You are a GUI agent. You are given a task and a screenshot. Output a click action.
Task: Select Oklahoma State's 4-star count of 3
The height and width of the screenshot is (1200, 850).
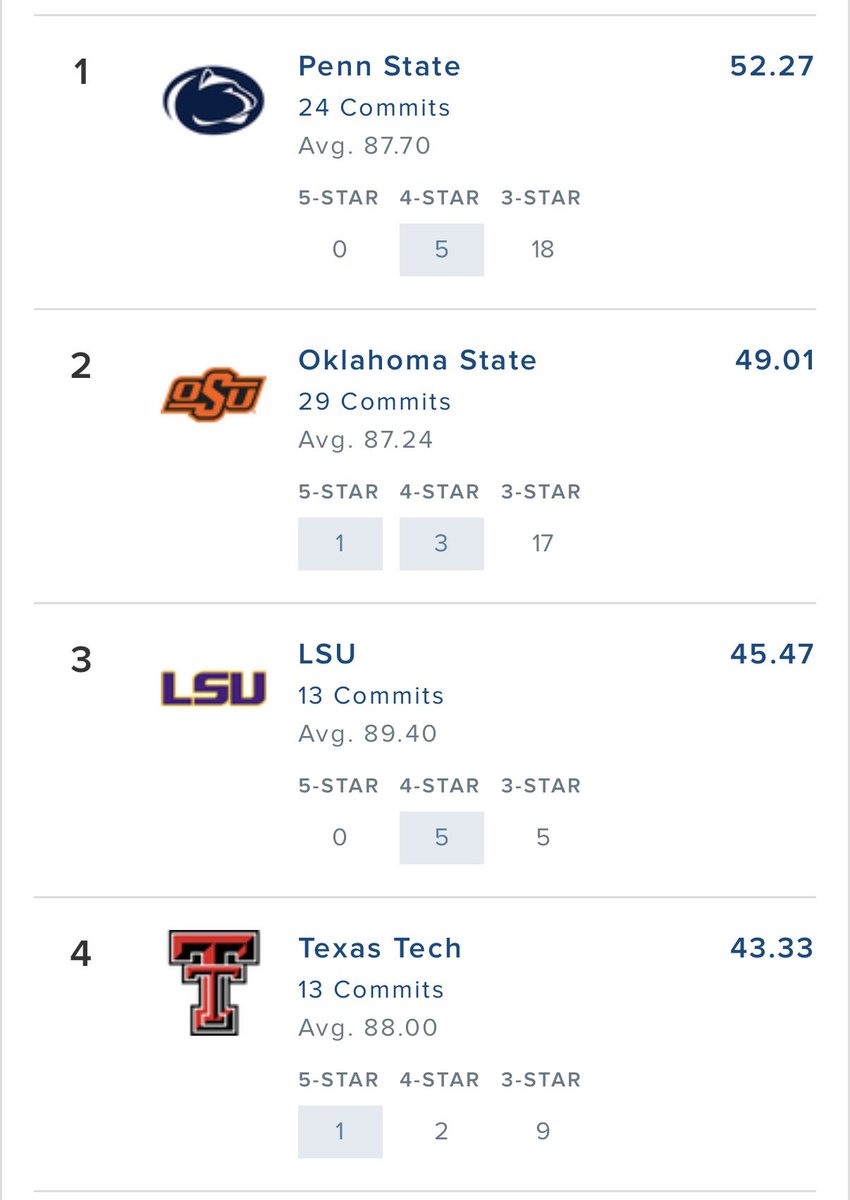(x=441, y=543)
